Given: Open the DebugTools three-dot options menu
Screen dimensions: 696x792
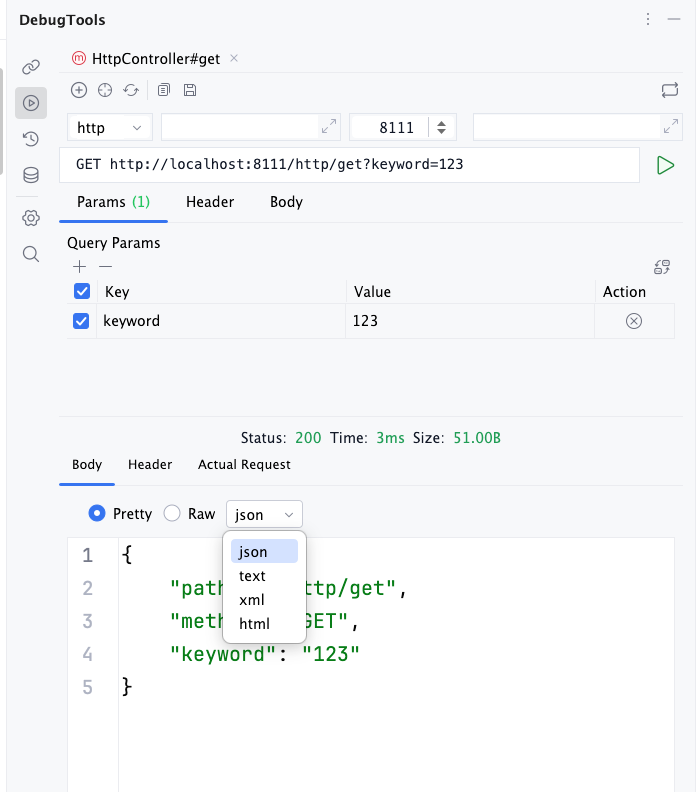Looking at the screenshot, I should pos(648,19).
